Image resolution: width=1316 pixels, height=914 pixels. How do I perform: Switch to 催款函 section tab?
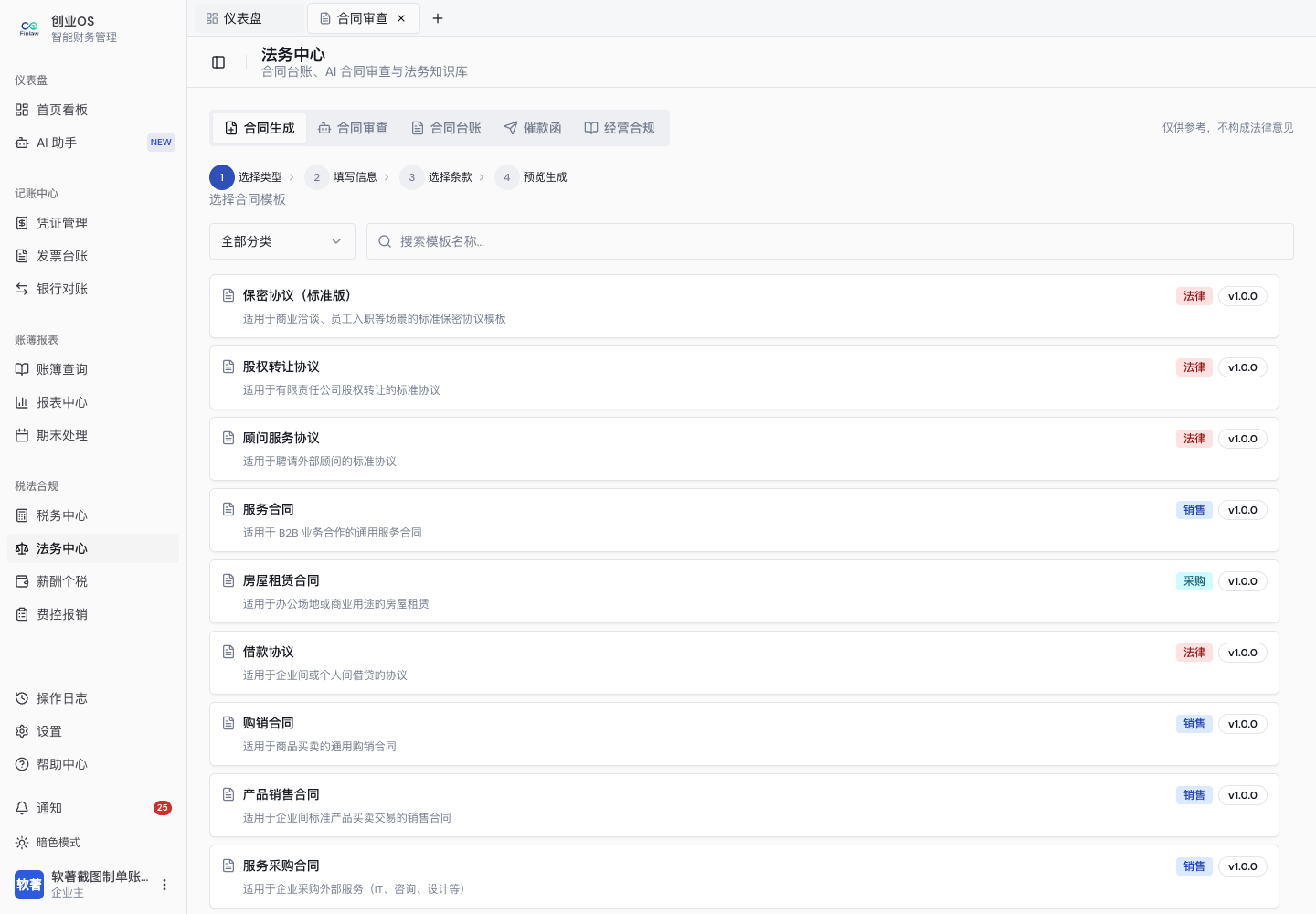pos(533,128)
